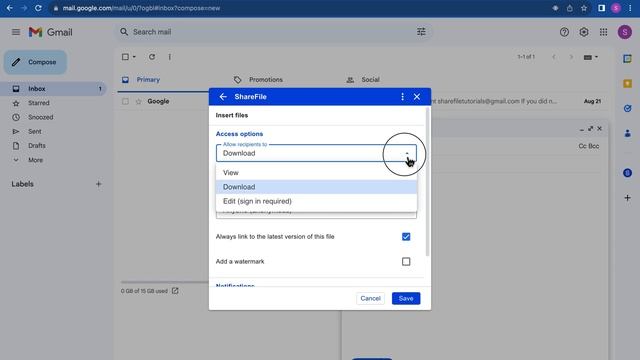The width and height of the screenshot is (640, 360).
Task: Show search options filter icon
Action: (x=421, y=32)
